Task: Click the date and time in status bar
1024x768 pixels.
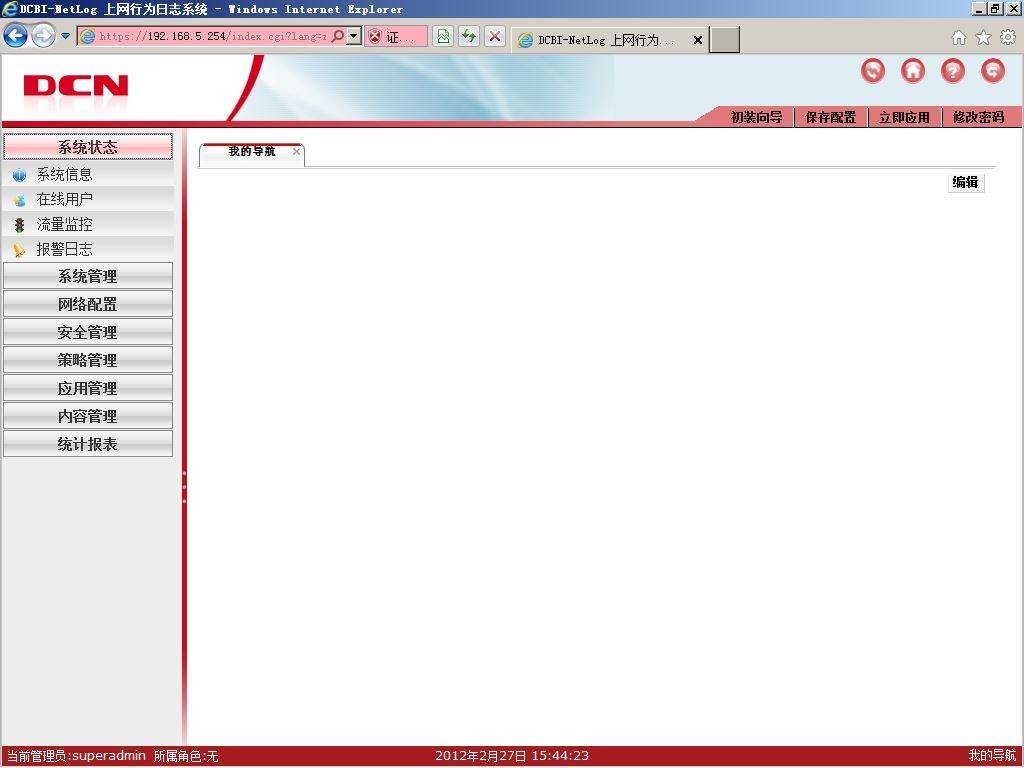Action: coord(512,756)
